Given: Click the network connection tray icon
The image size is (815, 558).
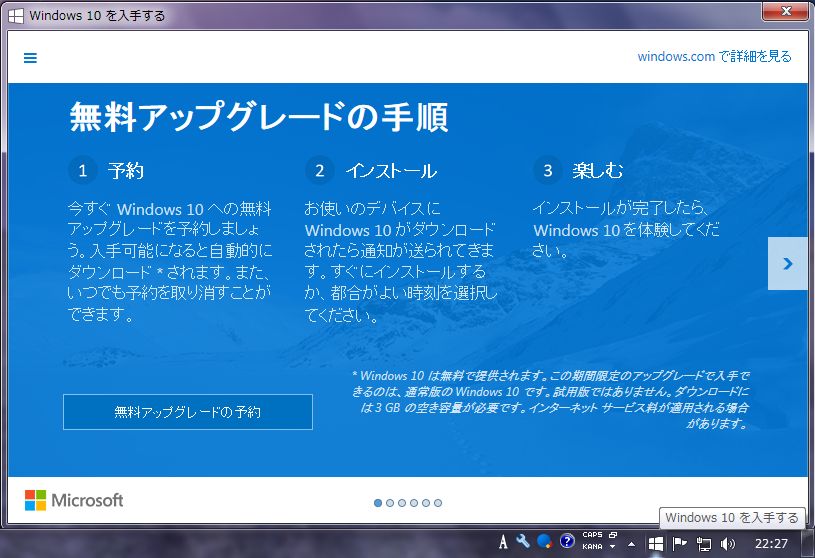Looking at the screenshot, I should 704,544.
